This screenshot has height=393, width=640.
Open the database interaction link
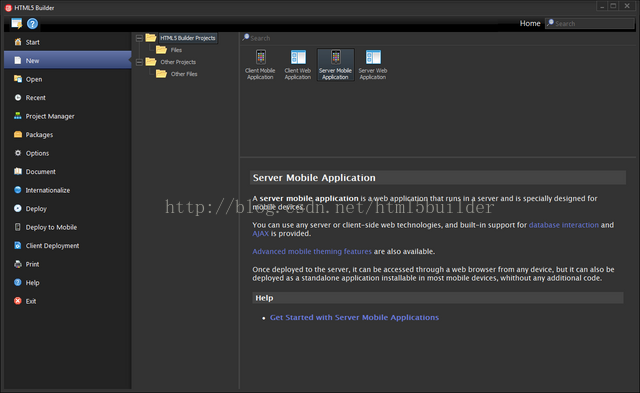[564, 225]
